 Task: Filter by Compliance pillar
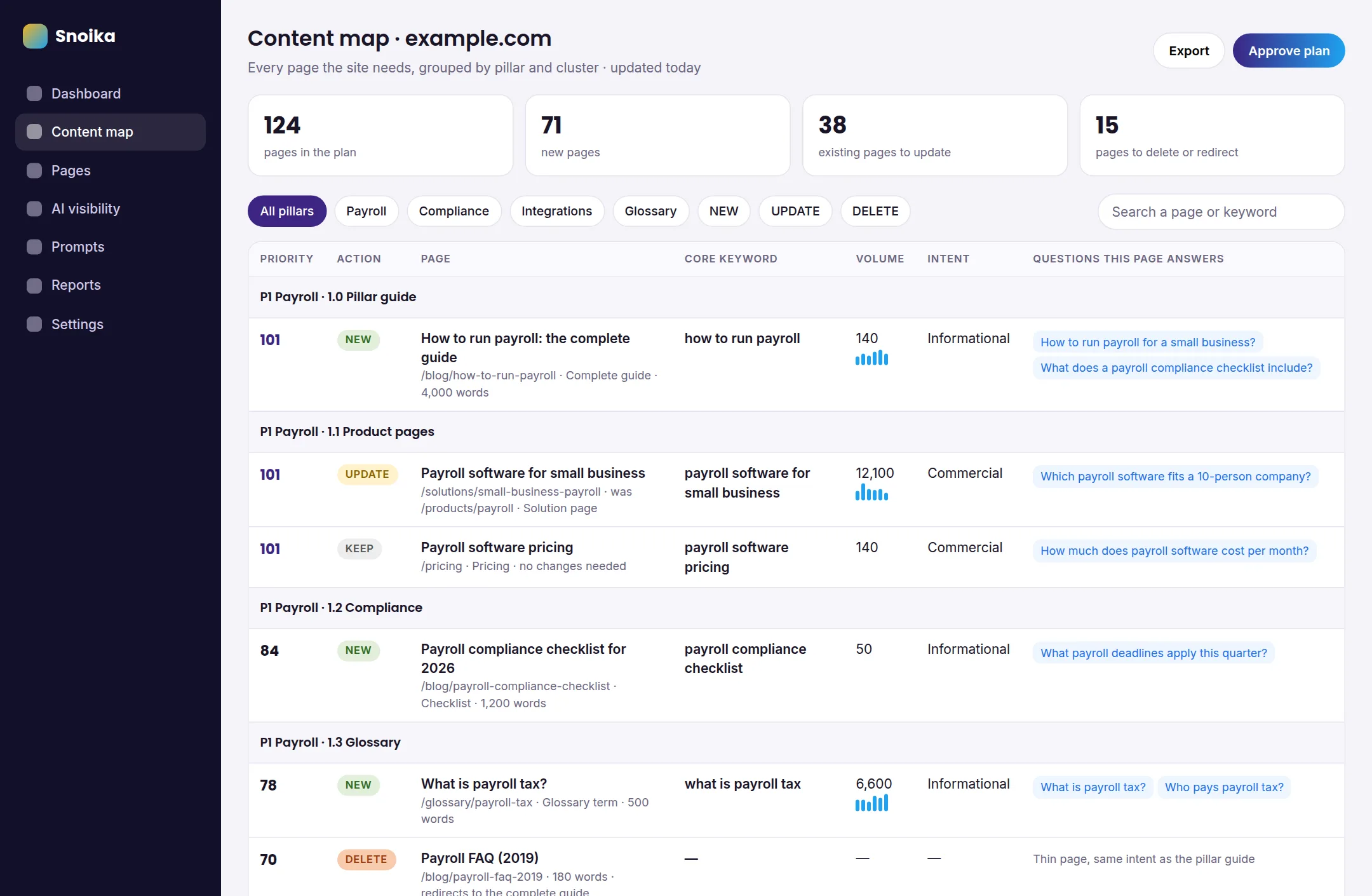[x=454, y=211]
